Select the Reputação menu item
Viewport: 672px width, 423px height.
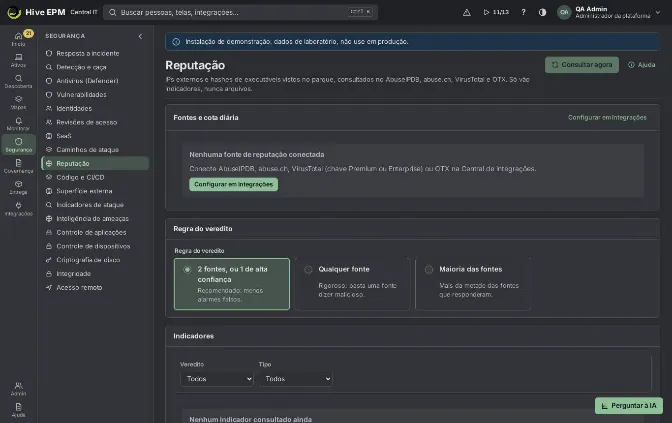coord(95,163)
